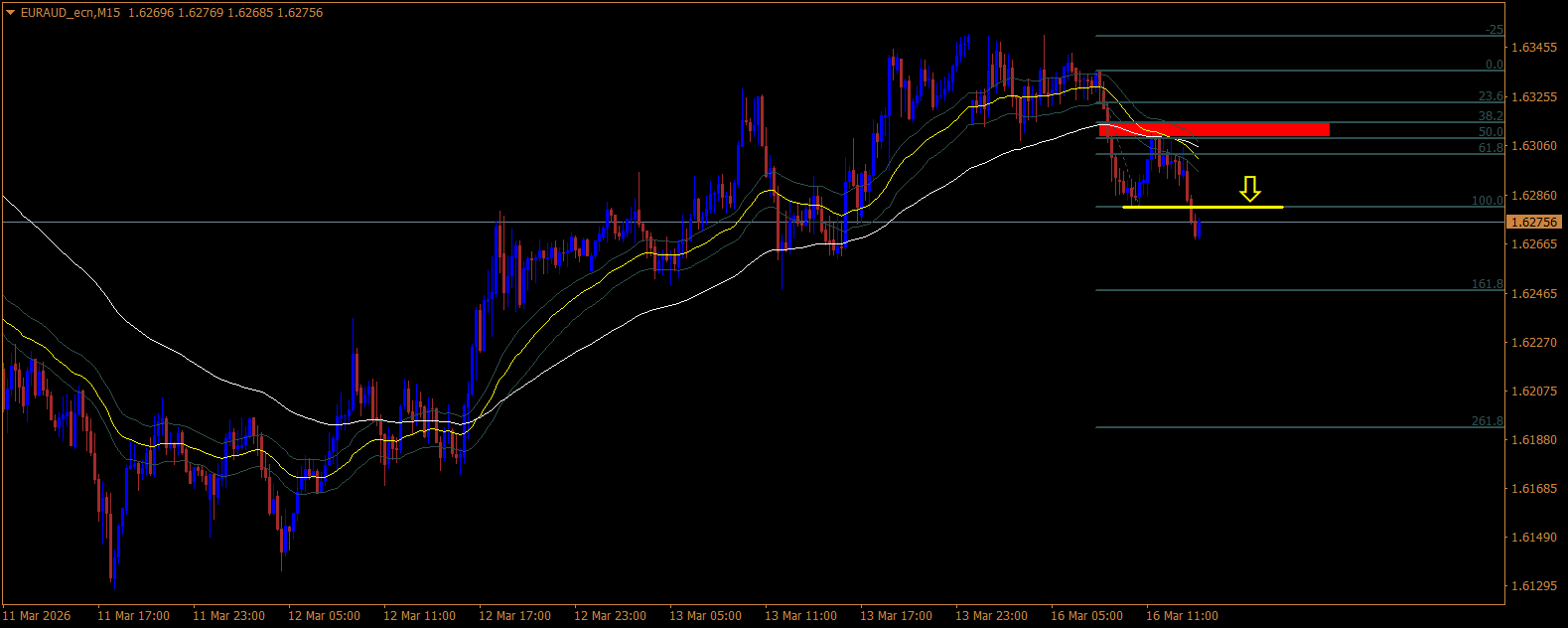Select the Fibonacci -25 level label
The height and width of the screenshot is (628, 1568).
click(1494, 30)
